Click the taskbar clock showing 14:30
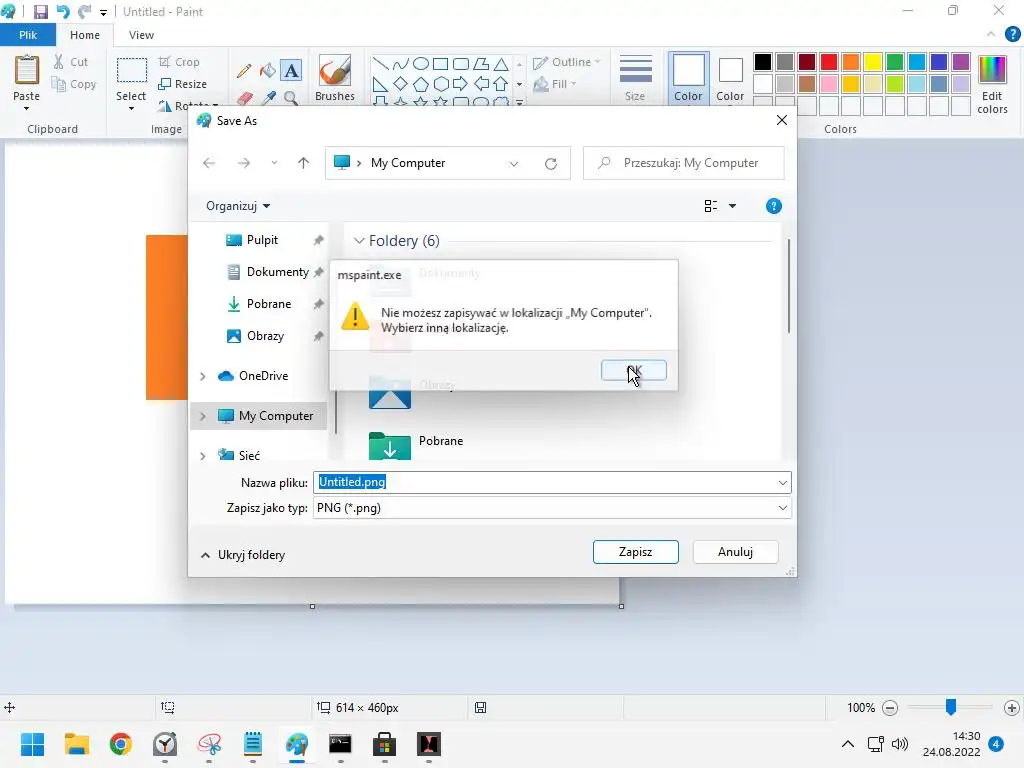1024x768 pixels. click(x=952, y=744)
